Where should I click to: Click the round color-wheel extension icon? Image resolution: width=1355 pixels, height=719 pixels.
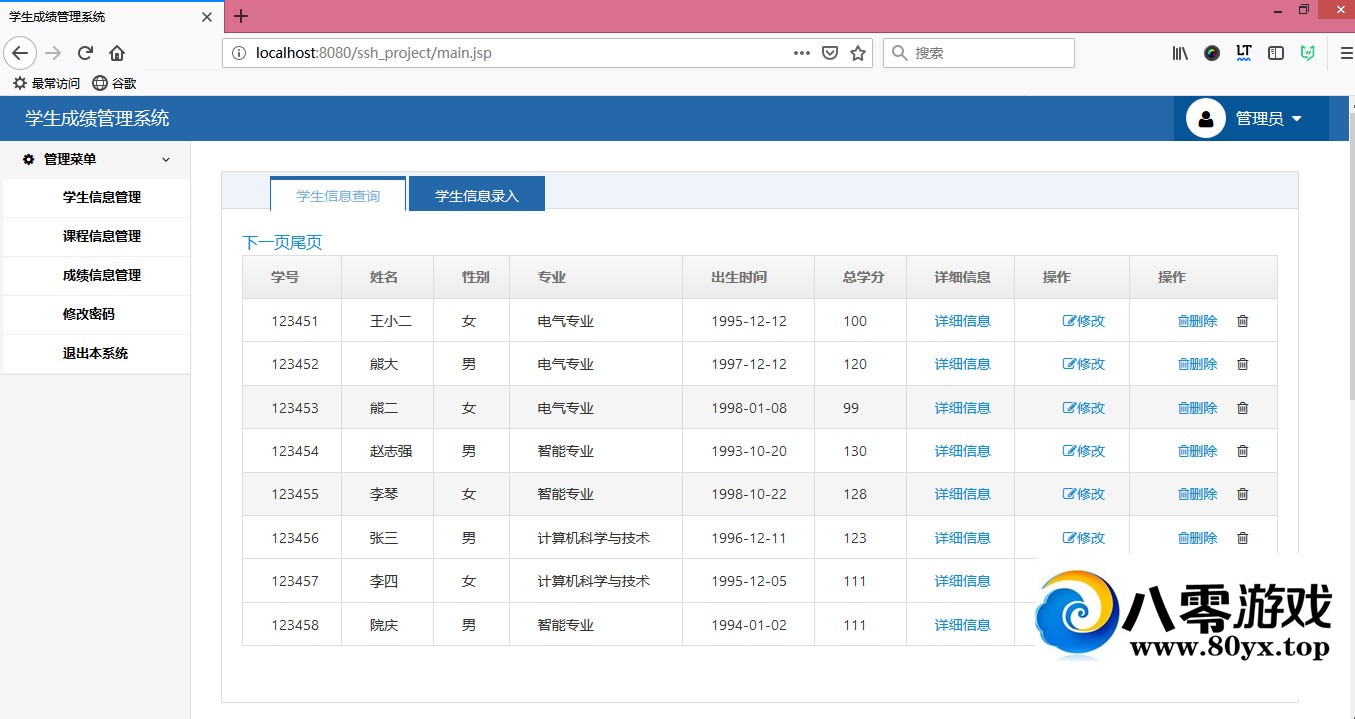(x=1212, y=53)
